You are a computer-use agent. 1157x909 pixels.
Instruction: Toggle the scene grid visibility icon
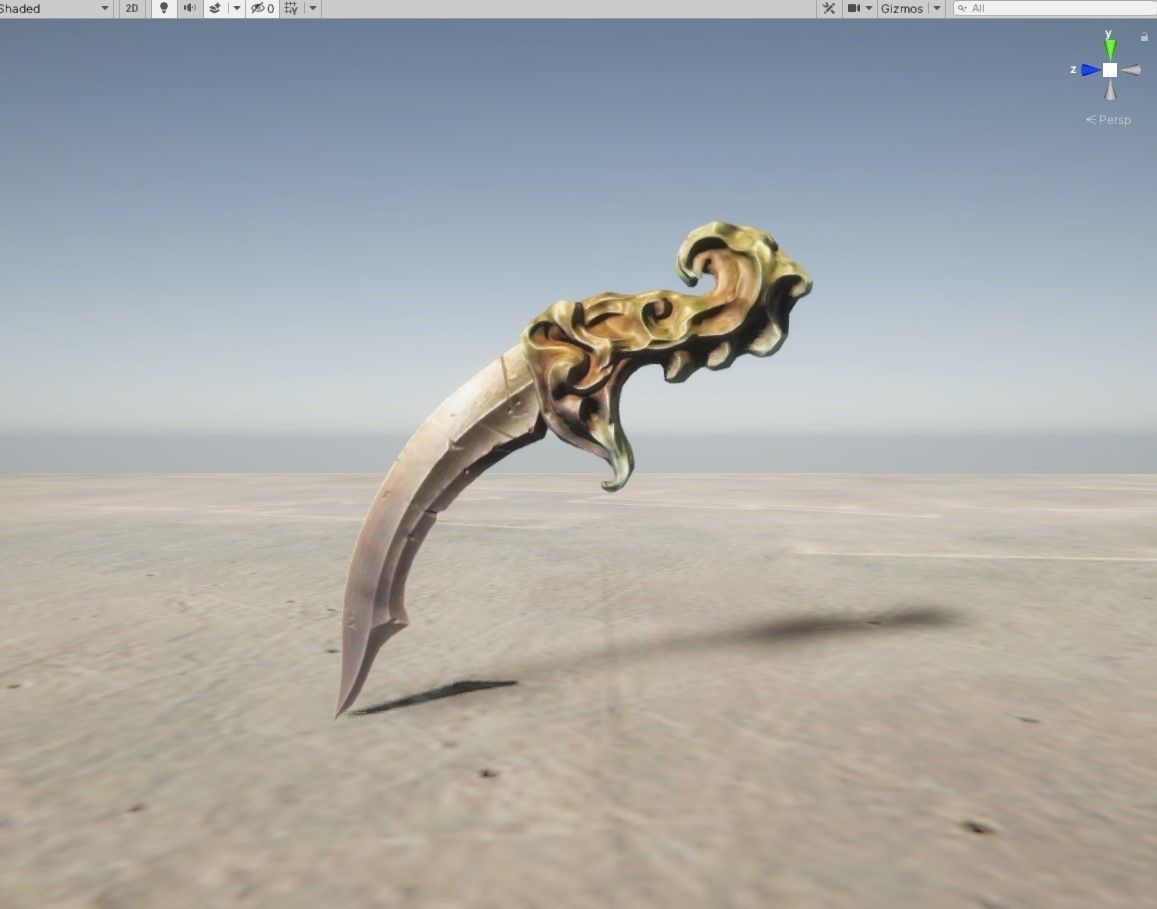point(291,9)
